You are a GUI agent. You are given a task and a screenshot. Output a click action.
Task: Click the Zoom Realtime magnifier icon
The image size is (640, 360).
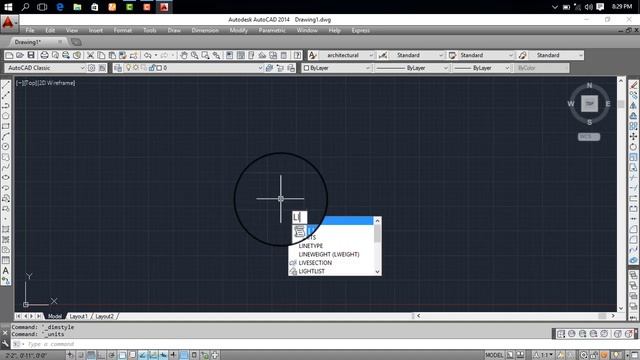[195, 55]
